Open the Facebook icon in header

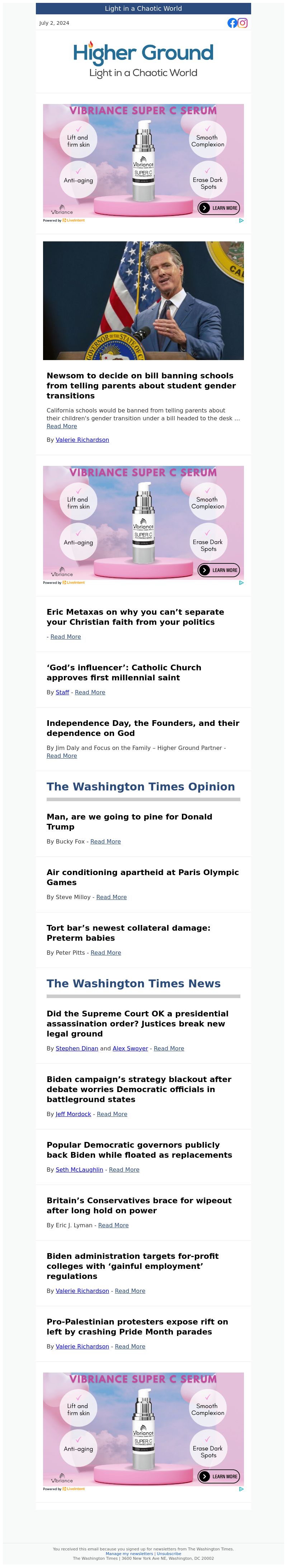[x=232, y=23]
